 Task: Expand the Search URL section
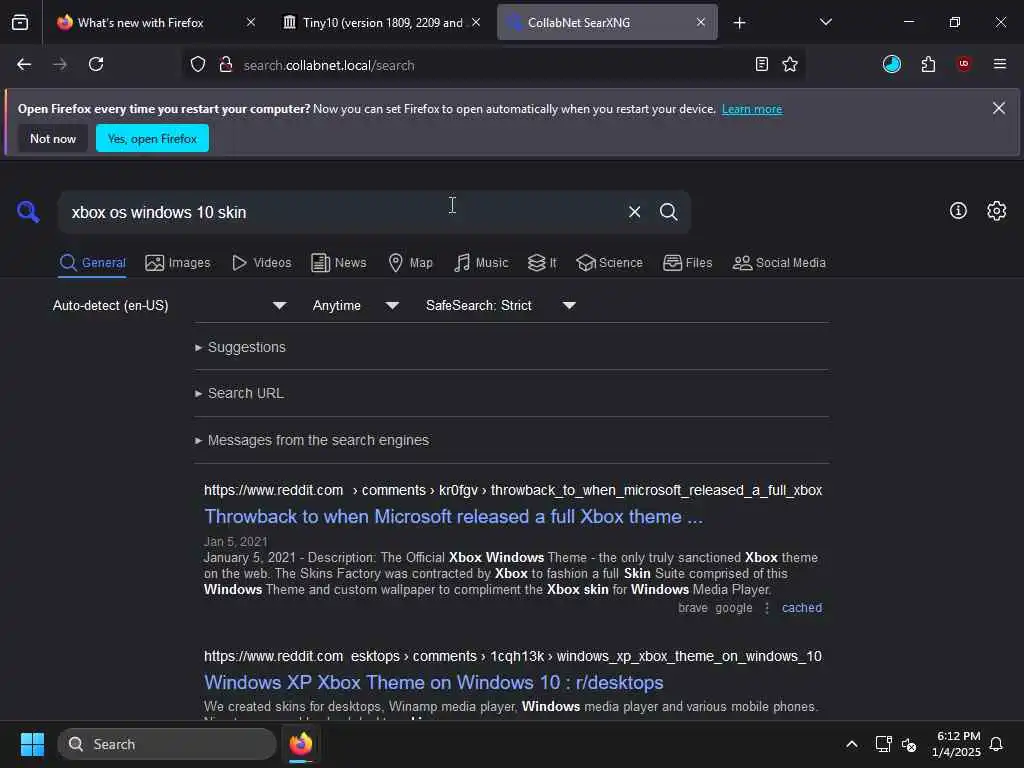[239, 393]
